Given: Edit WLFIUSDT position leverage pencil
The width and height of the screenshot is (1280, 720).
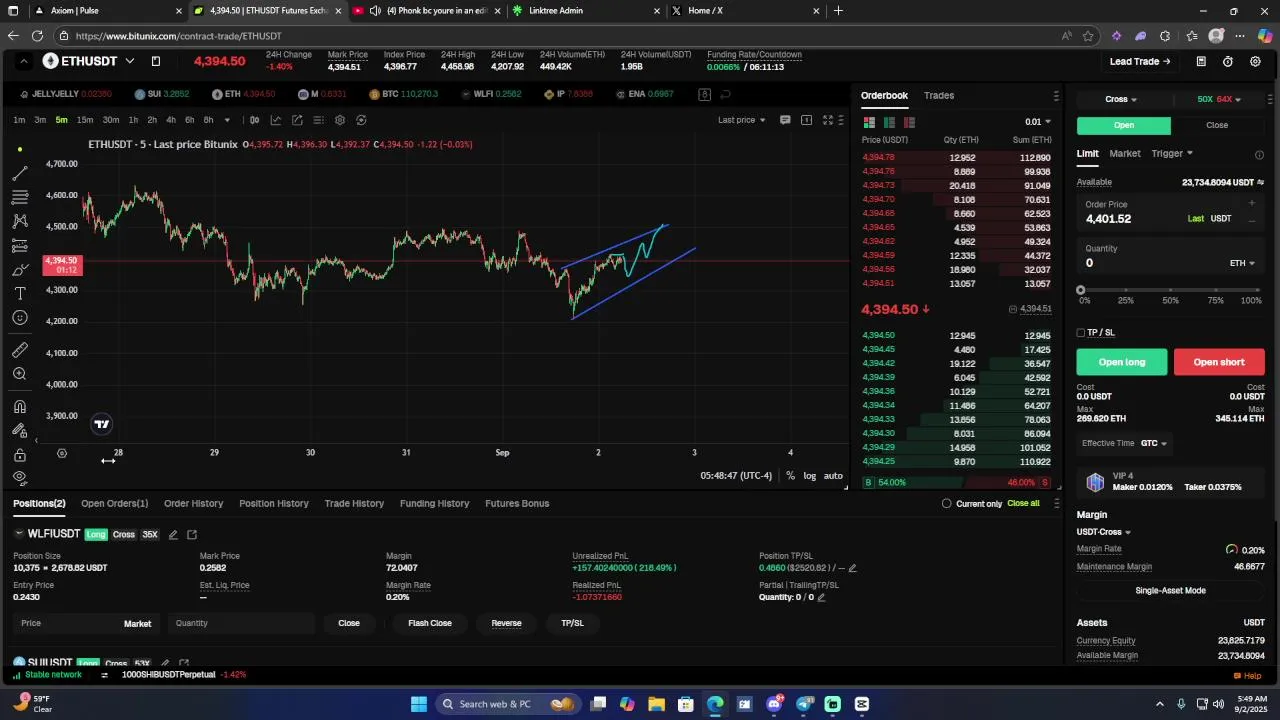Looking at the screenshot, I should (x=173, y=535).
